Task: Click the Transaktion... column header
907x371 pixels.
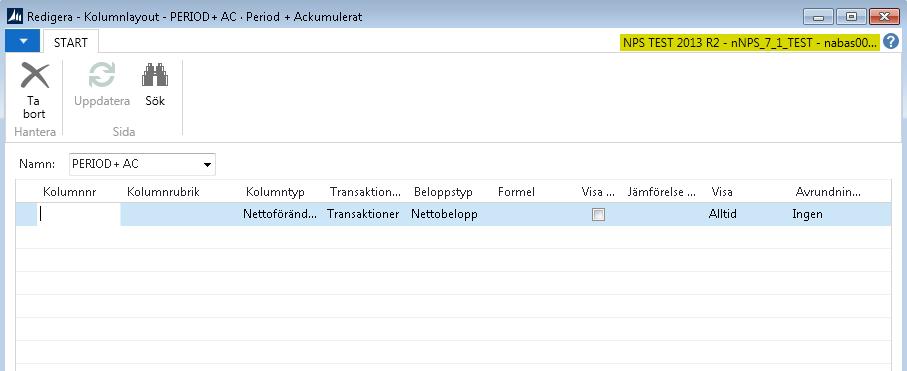Action: tap(366, 192)
